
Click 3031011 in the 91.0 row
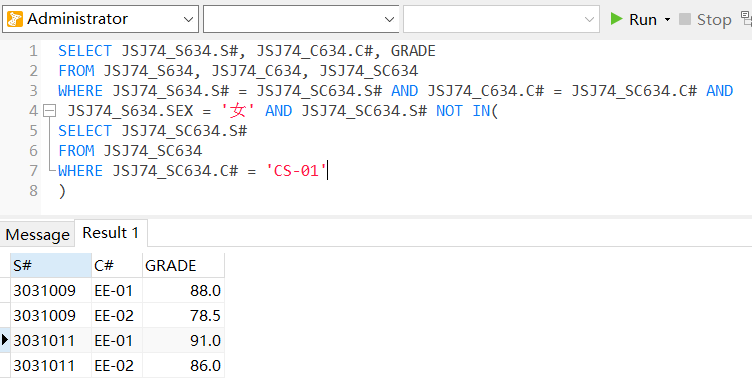click(51, 340)
